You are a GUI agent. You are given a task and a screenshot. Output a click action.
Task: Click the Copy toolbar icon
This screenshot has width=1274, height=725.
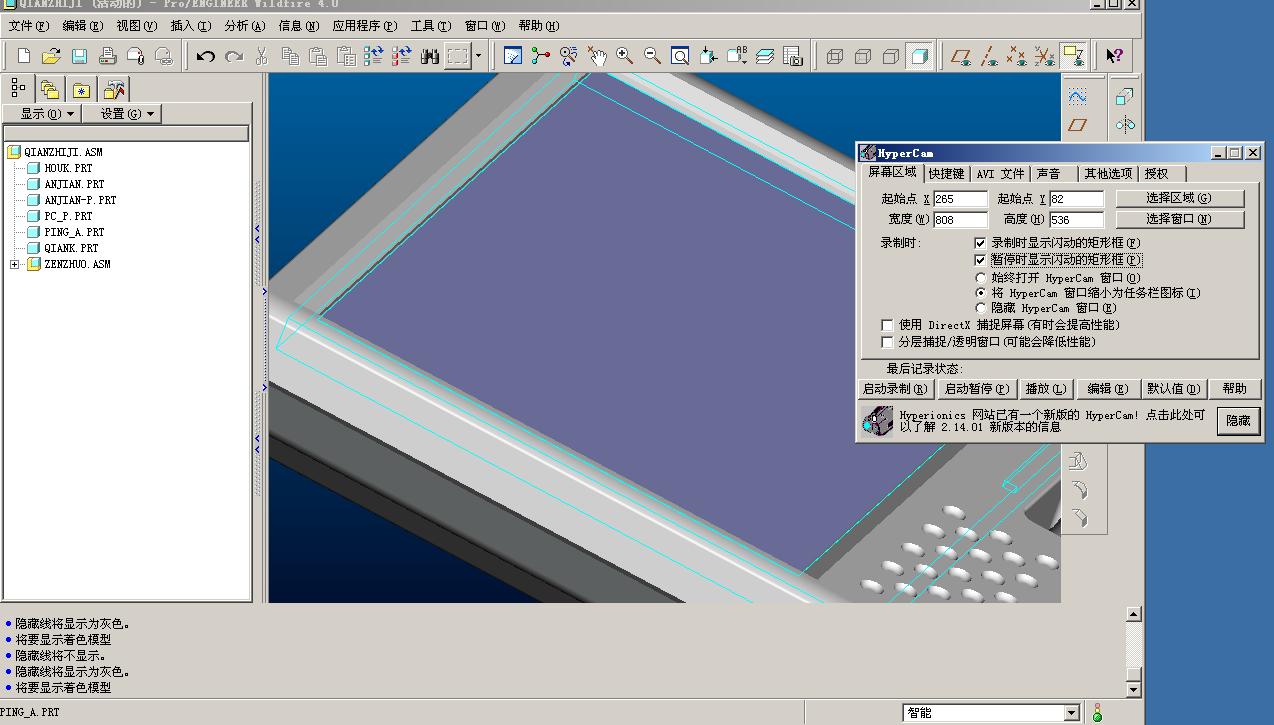289,56
